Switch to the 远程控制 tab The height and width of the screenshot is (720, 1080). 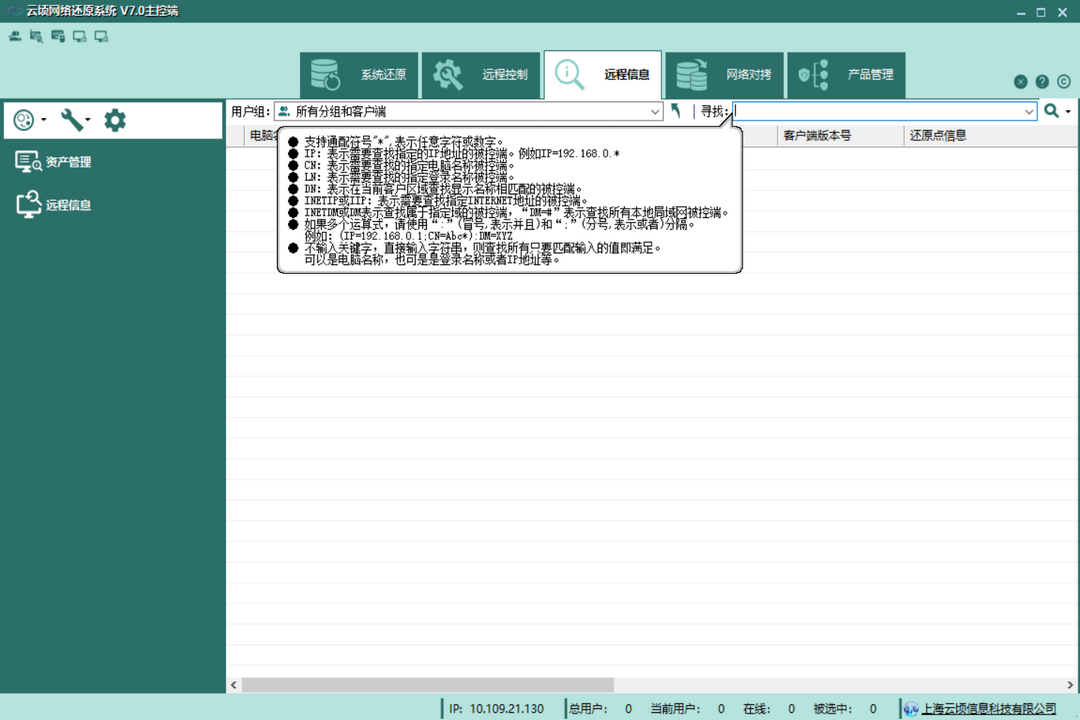pyautogui.click(x=481, y=75)
